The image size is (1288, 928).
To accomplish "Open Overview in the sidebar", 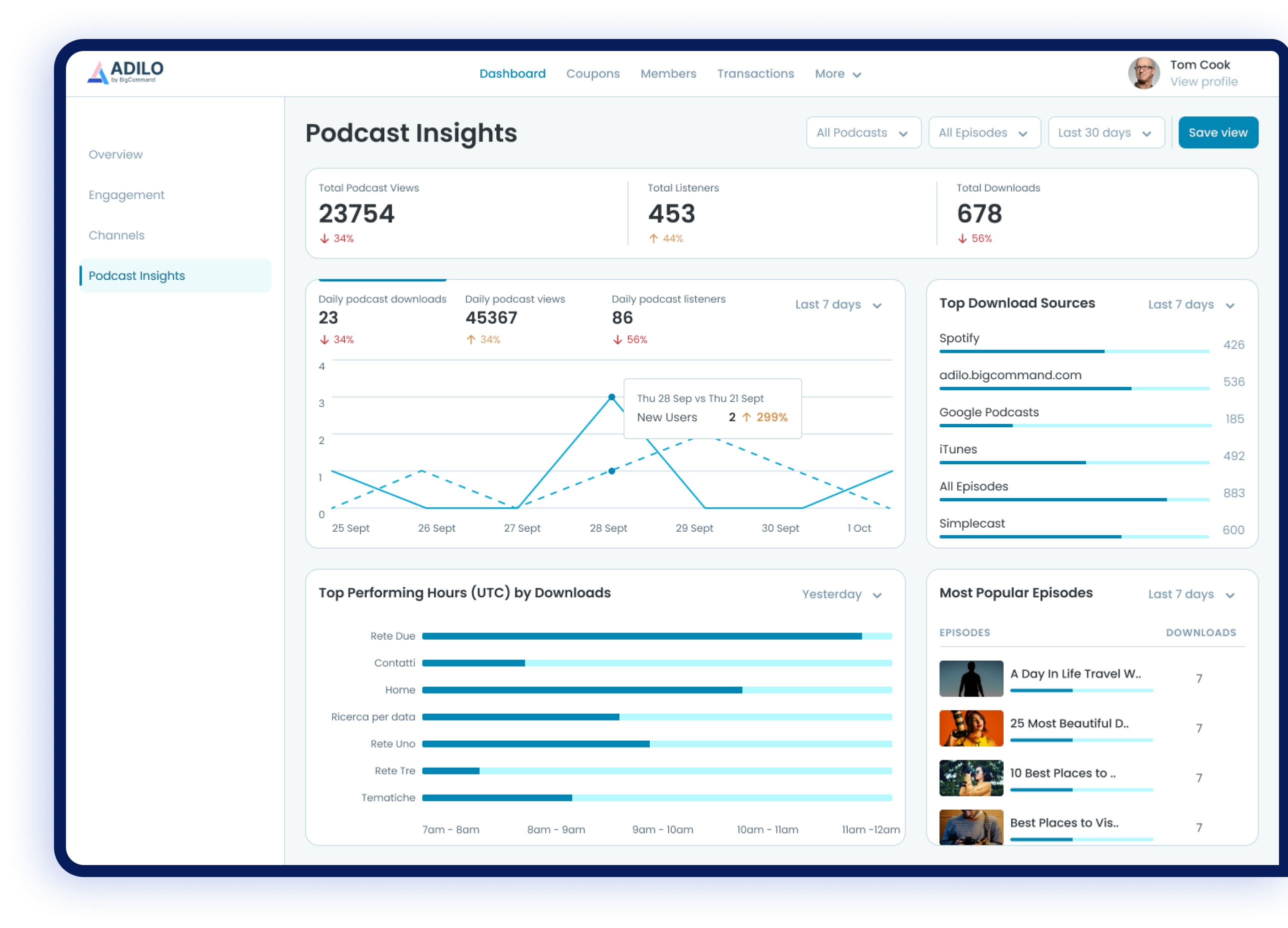I will pos(115,154).
